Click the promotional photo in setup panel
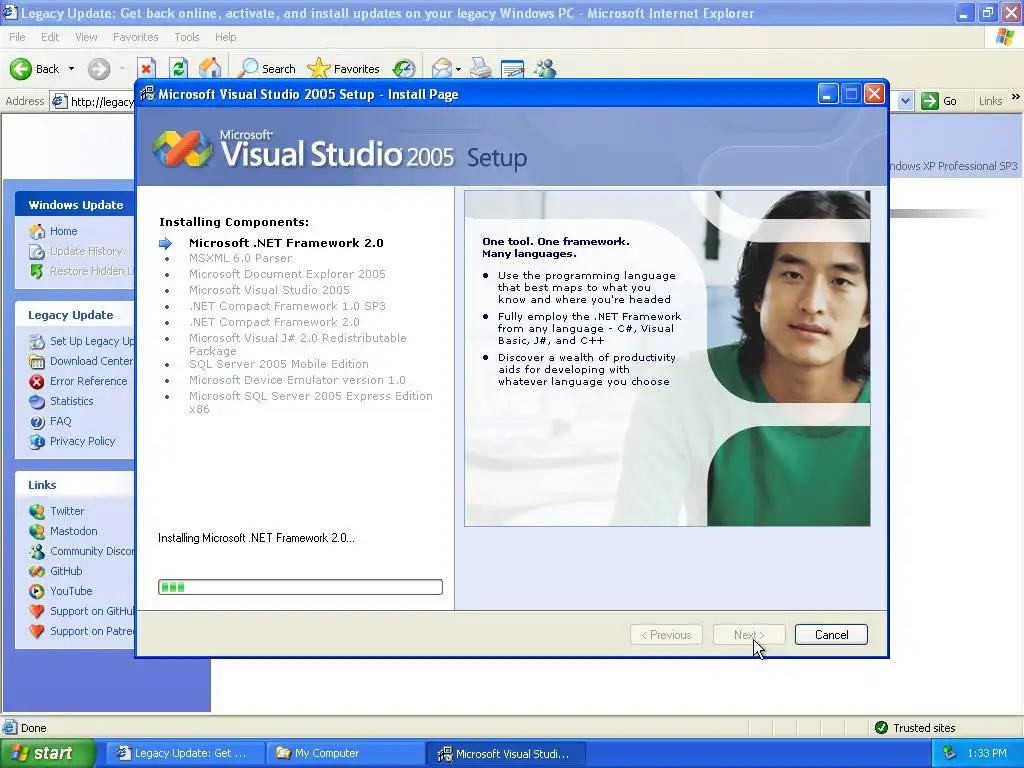Image resolution: width=1024 pixels, height=768 pixels. (667, 359)
